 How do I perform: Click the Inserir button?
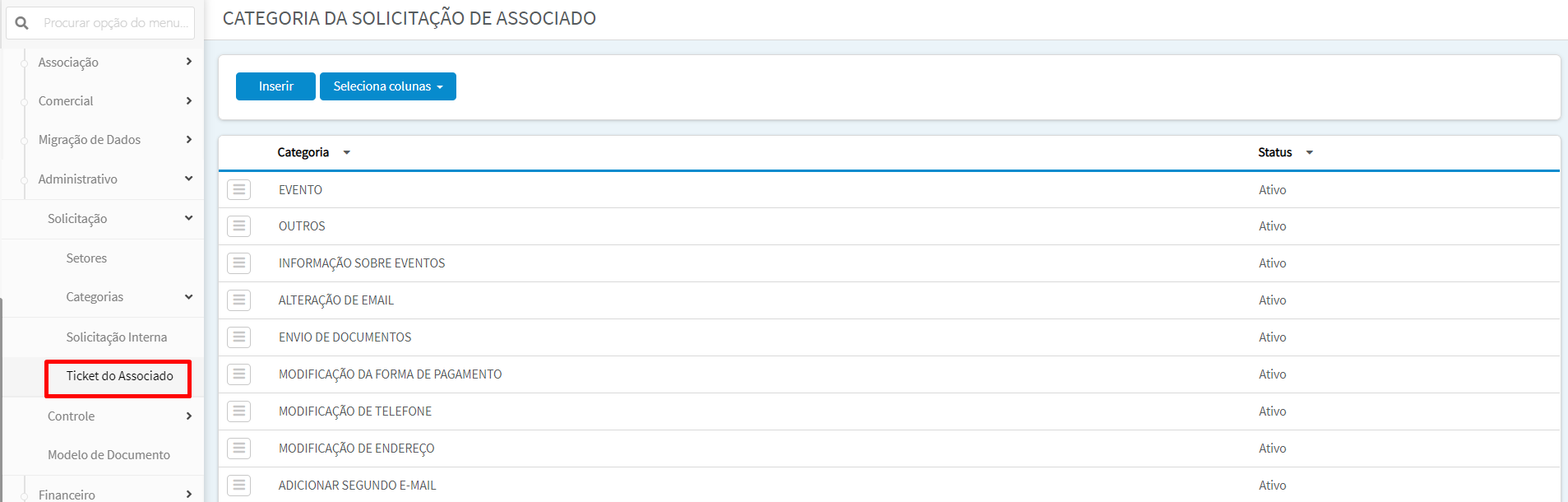point(275,86)
